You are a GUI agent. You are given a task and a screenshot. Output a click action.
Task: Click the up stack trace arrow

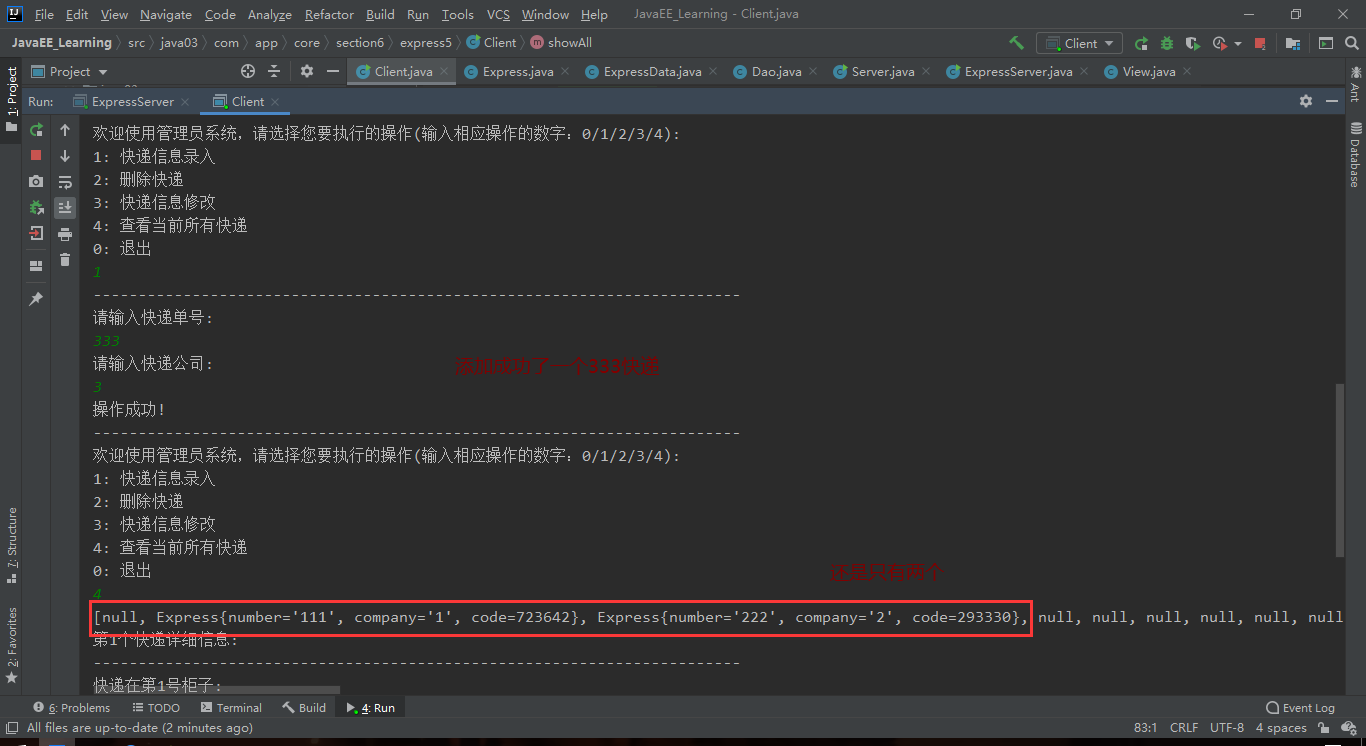65,130
